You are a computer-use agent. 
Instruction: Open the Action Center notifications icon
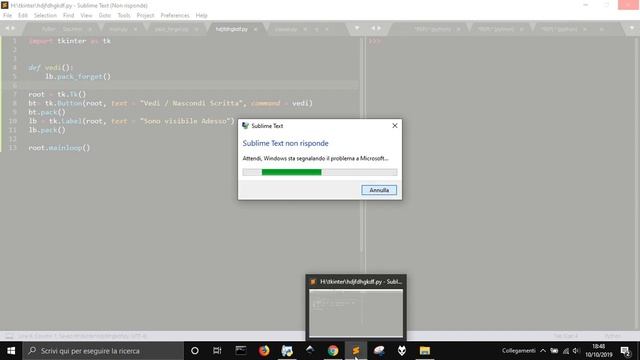pos(625,351)
